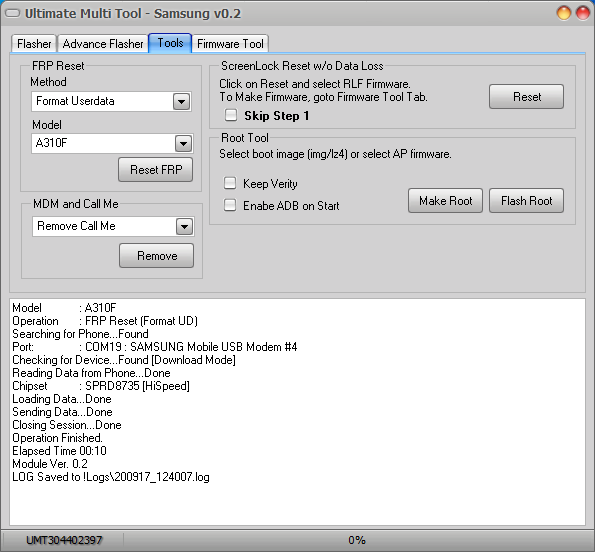Click the Flash Root button
This screenshot has height=552, width=595.
click(x=526, y=201)
